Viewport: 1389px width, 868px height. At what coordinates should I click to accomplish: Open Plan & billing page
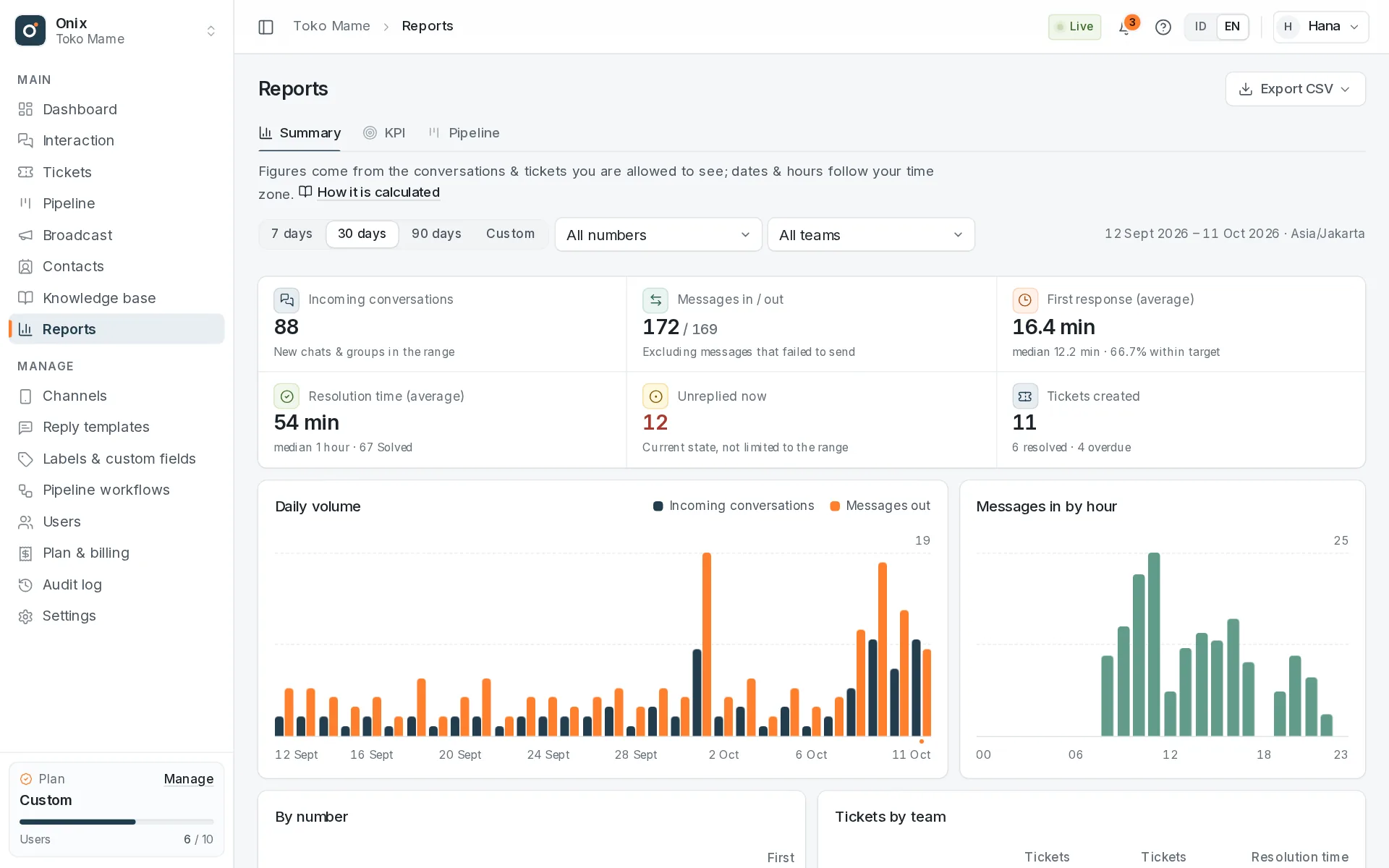click(116, 553)
